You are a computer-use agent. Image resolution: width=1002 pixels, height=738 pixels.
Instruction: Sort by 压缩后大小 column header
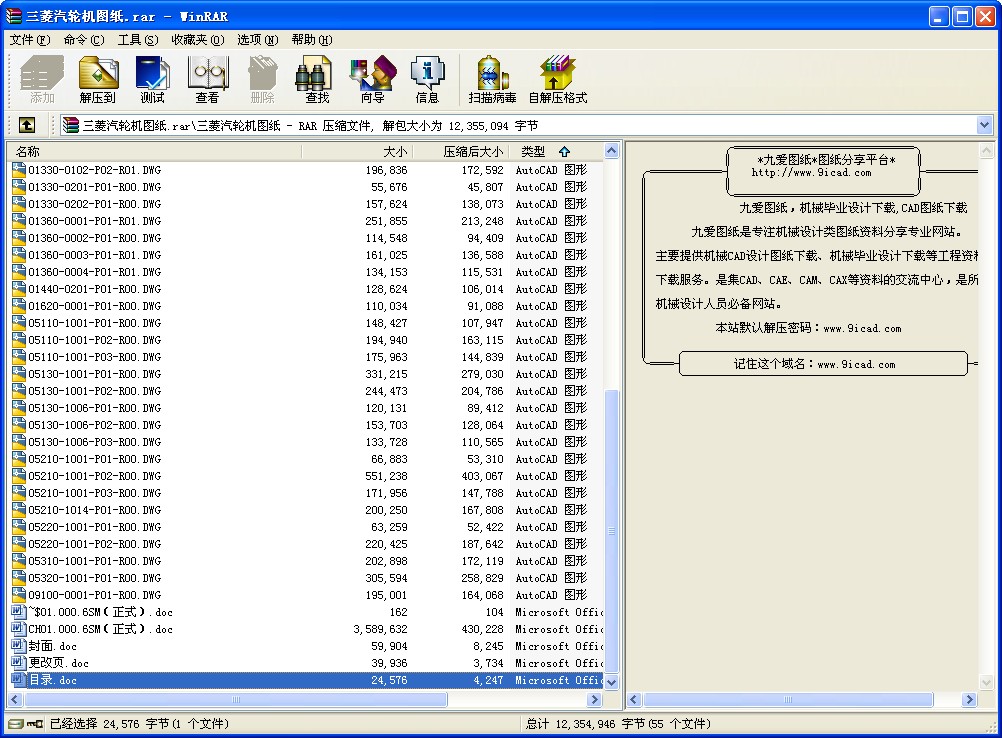461,151
